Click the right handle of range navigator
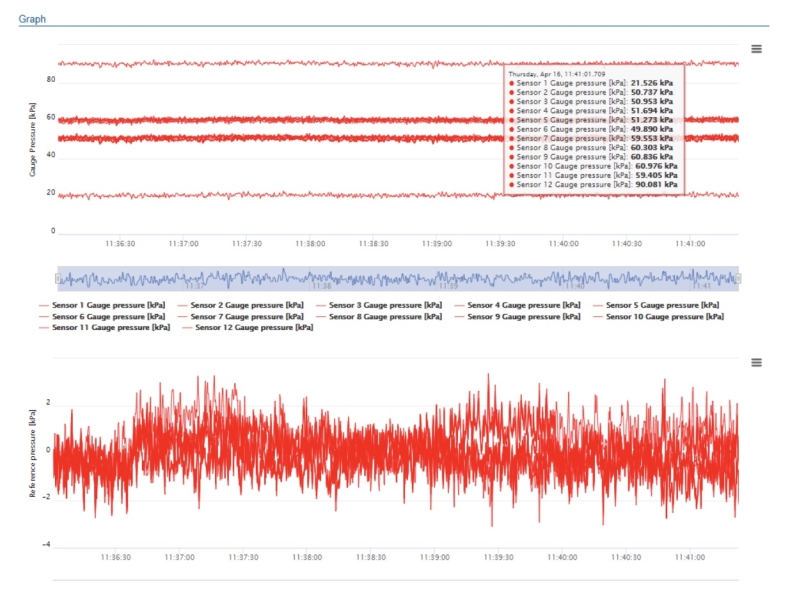The image size is (790, 591). (740, 279)
